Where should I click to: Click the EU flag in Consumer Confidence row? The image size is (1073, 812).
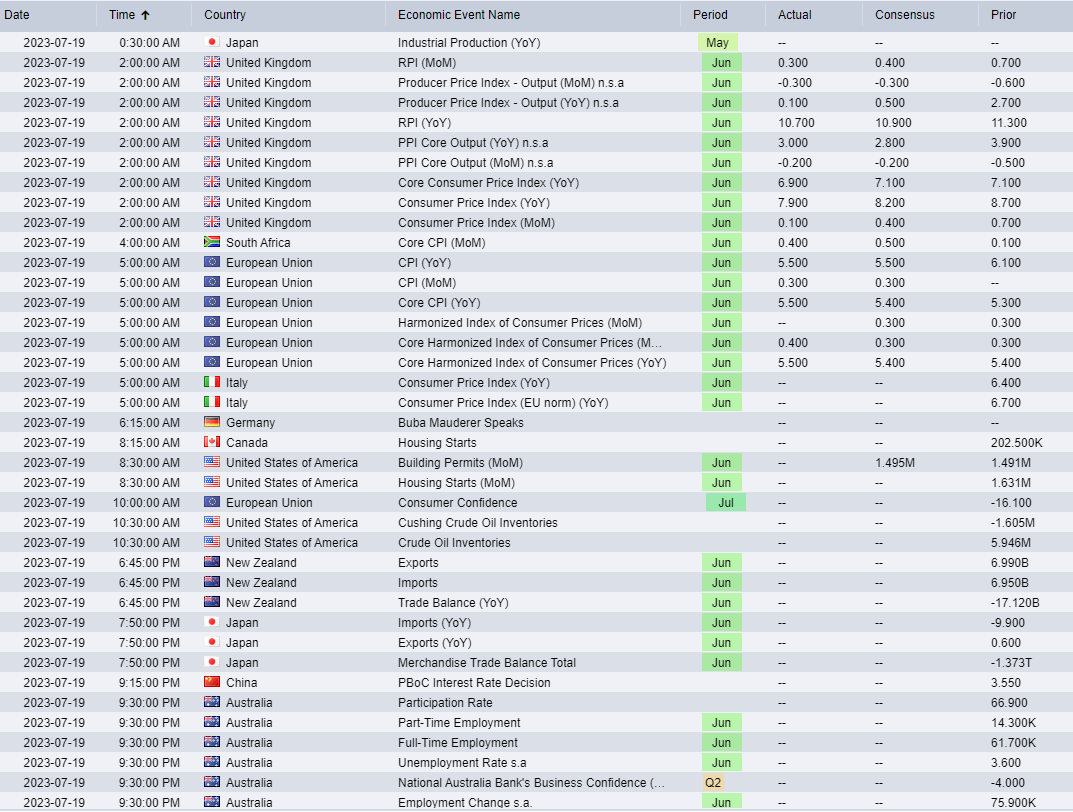212,501
